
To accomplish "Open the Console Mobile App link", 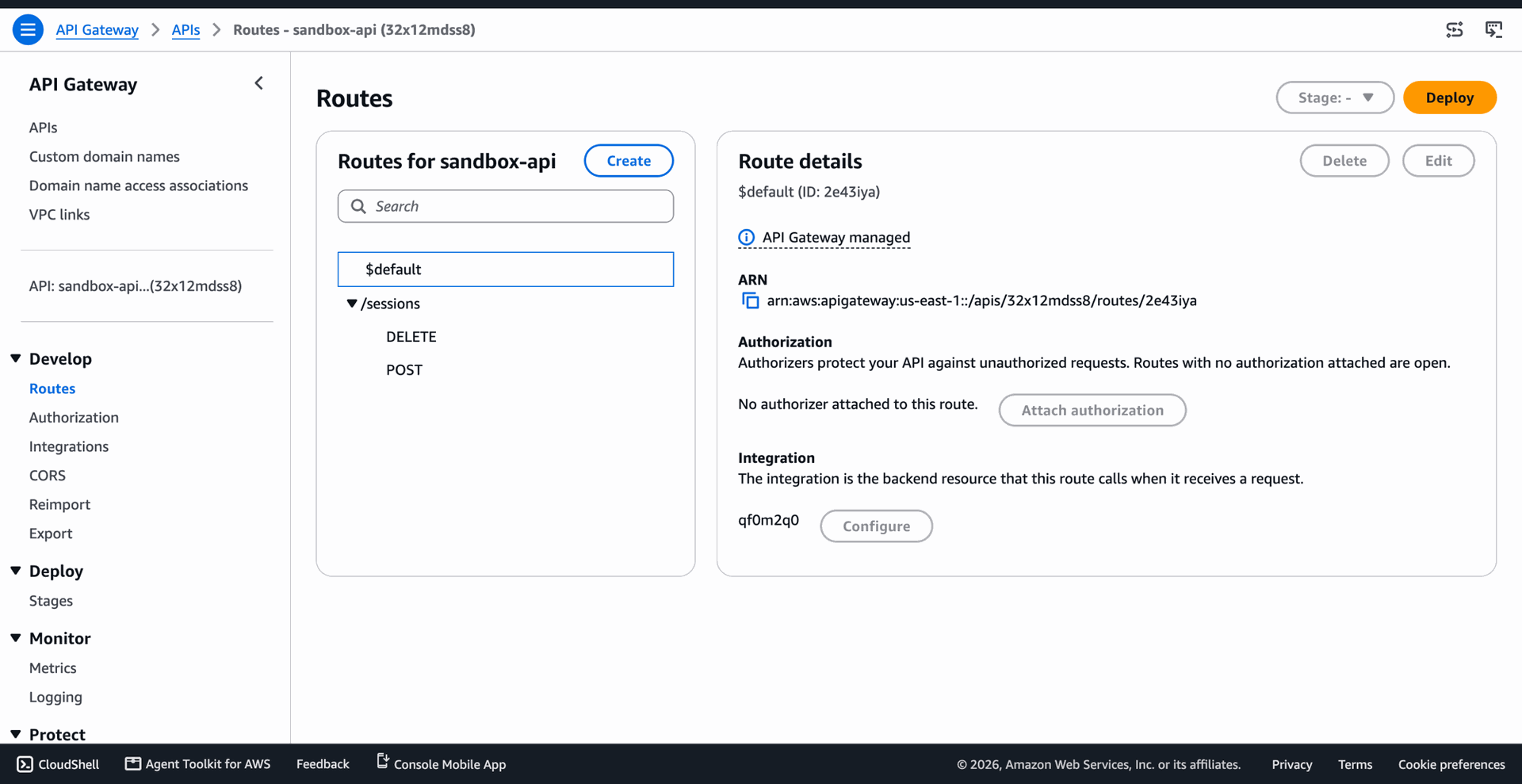I will click(441, 764).
